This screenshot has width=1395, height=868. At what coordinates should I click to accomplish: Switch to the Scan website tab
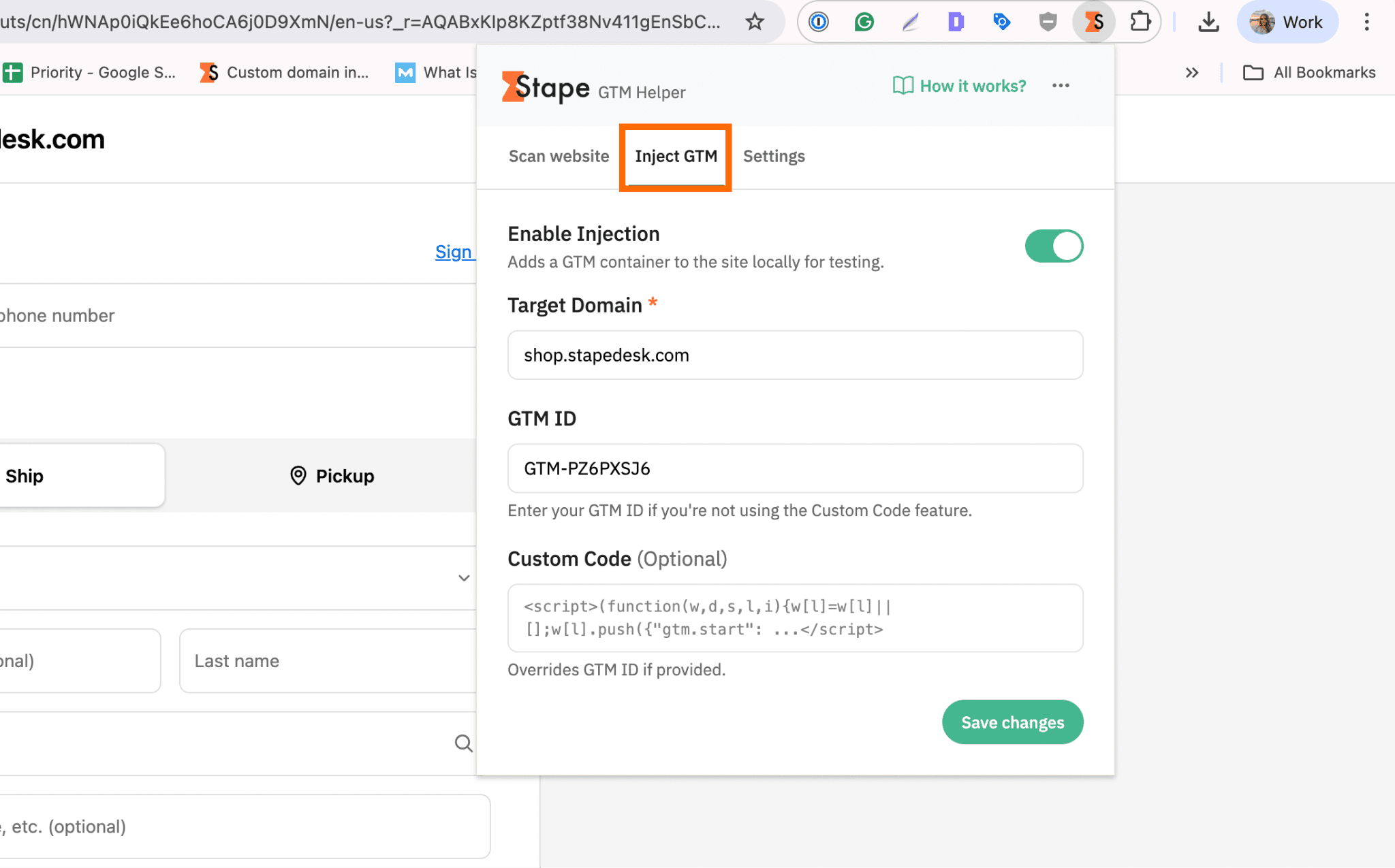pyautogui.click(x=559, y=157)
